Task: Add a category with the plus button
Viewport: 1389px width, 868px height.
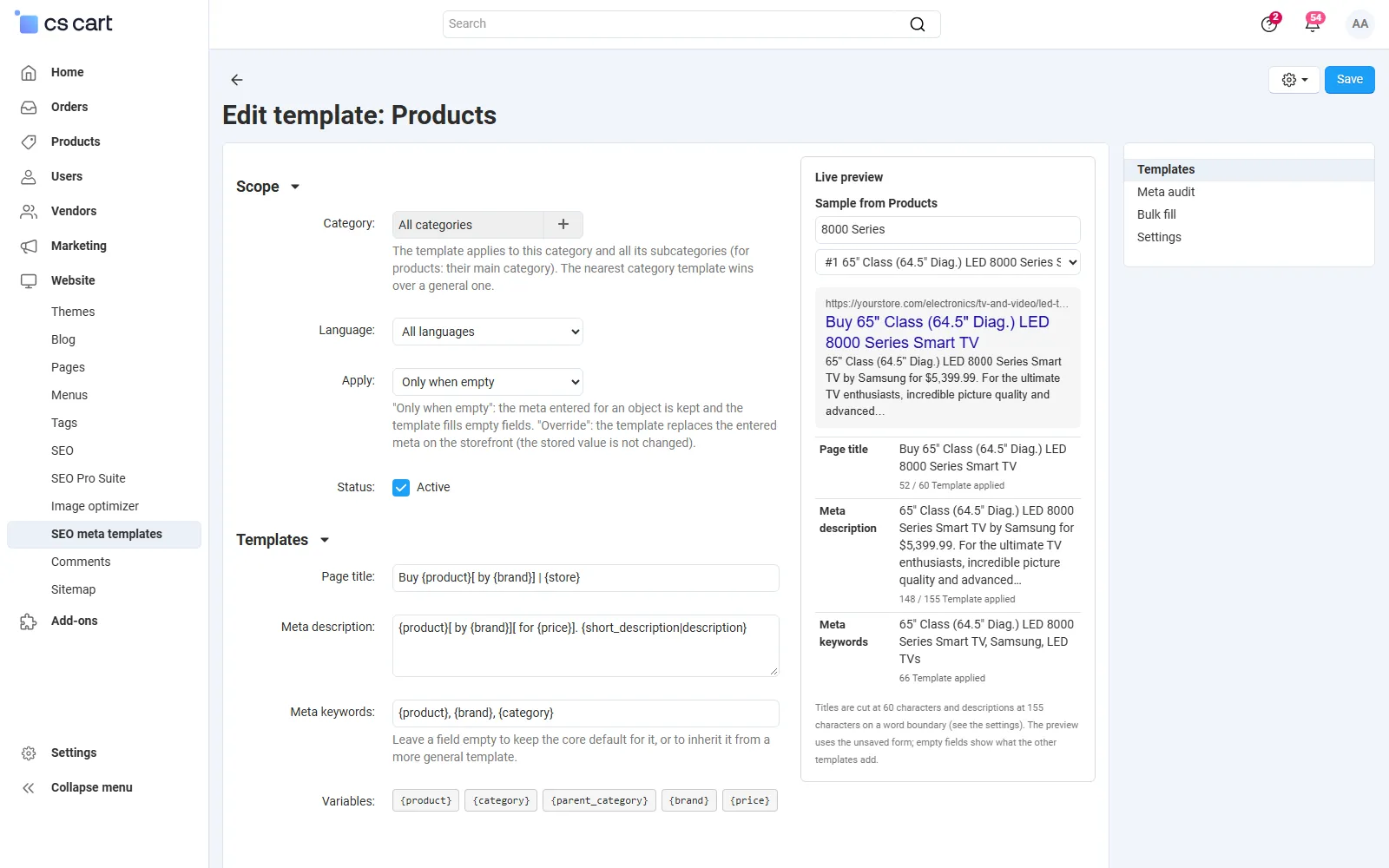Action: (x=563, y=224)
